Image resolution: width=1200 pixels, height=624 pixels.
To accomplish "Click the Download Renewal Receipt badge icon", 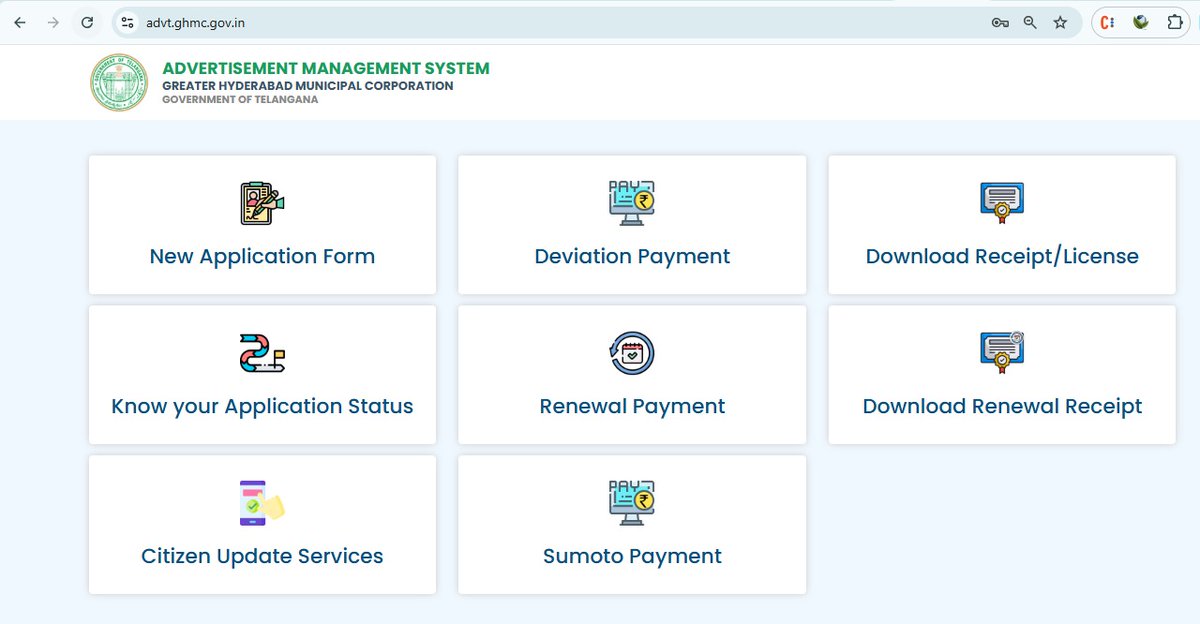I will click(1001, 349).
